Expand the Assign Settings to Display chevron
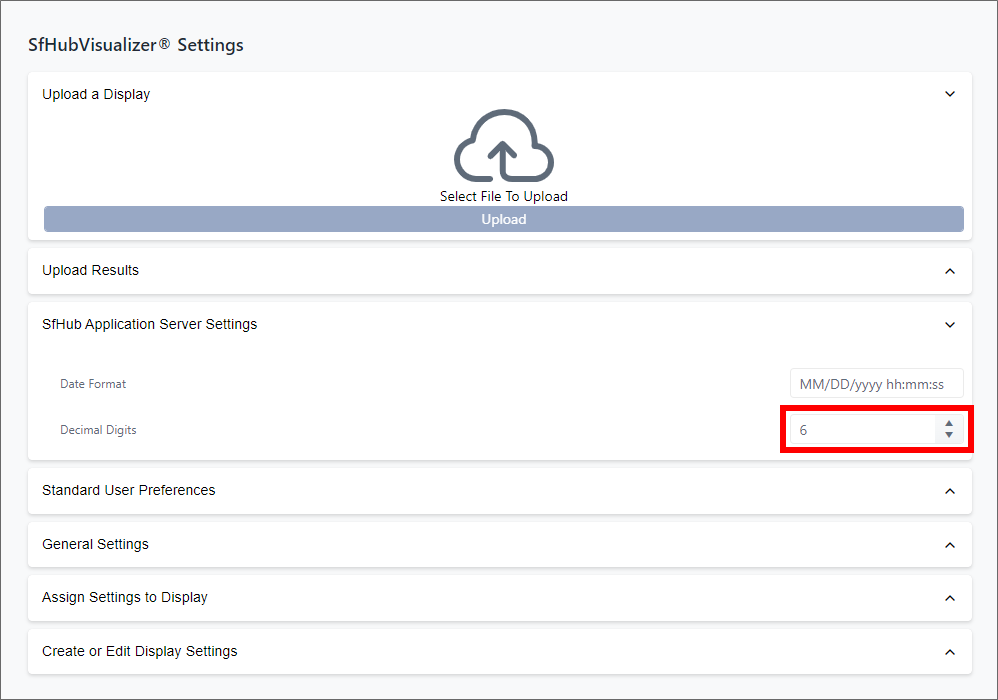Viewport: 998px width, 700px height. 949,598
